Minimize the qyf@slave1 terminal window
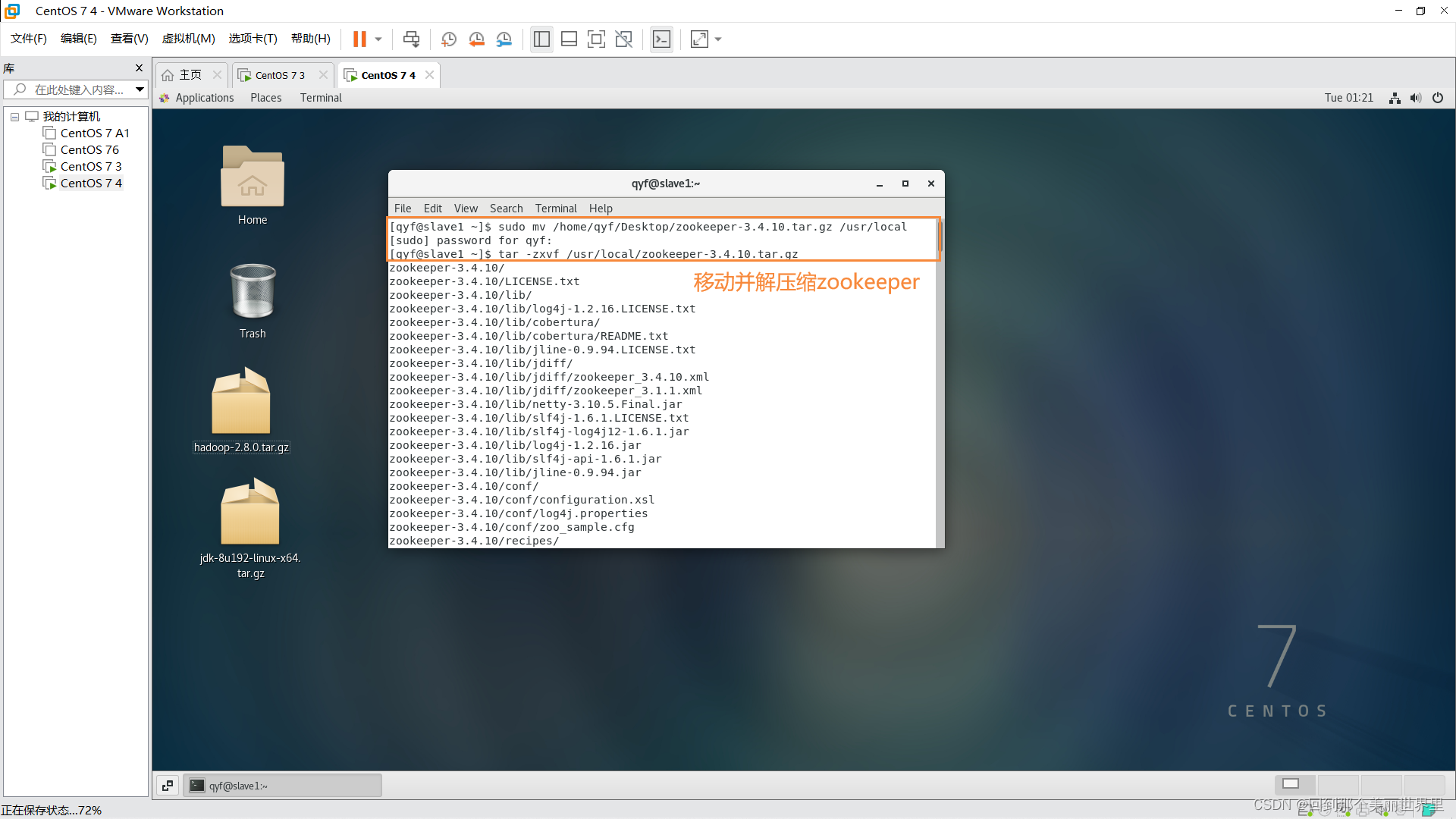The image size is (1456, 819). point(880,184)
